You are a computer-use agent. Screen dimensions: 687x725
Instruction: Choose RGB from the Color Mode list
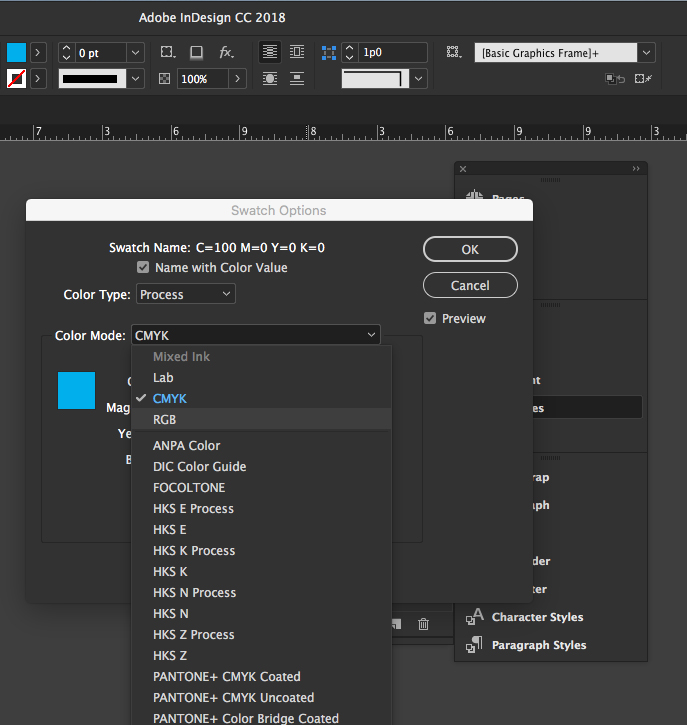coord(262,419)
